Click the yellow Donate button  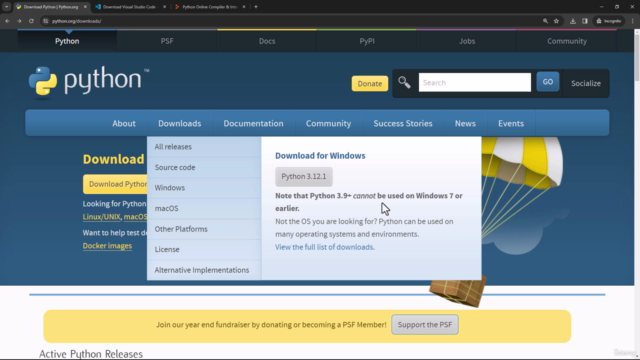pos(370,83)
